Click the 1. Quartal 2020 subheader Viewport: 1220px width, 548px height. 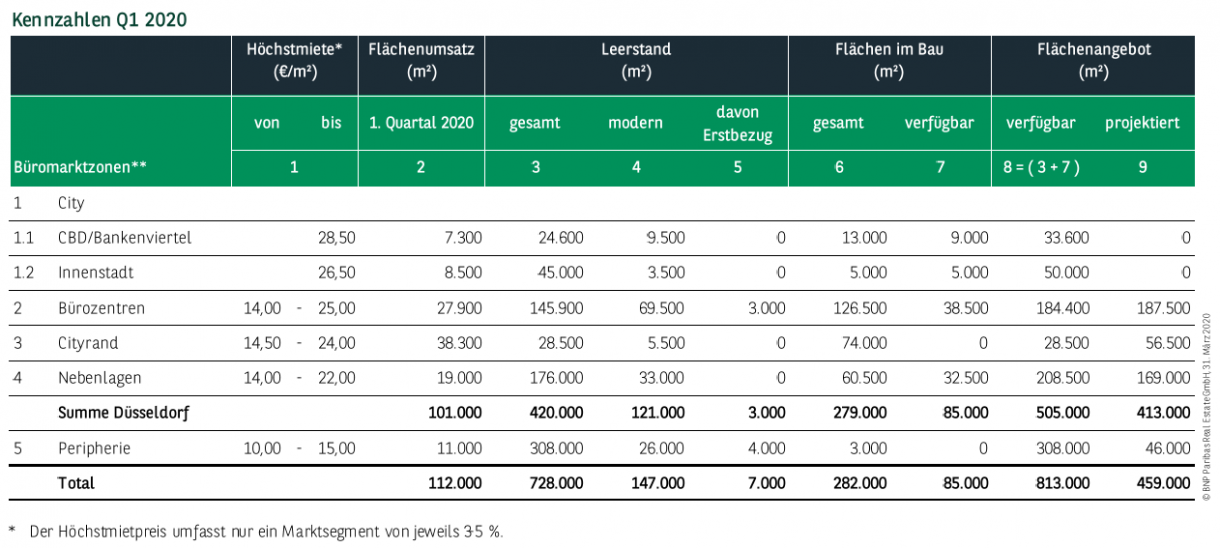(x=421, y=124)
